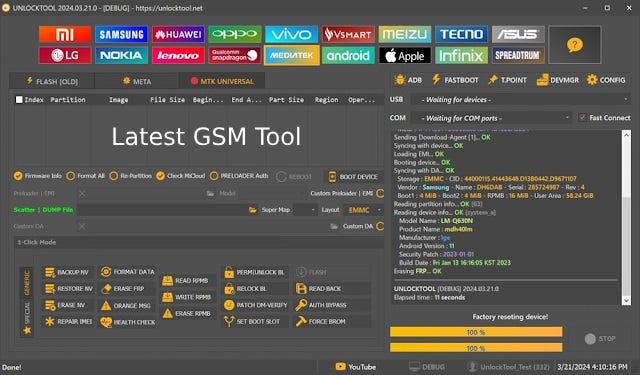Select the Nokia brand logo

(121, 55)
